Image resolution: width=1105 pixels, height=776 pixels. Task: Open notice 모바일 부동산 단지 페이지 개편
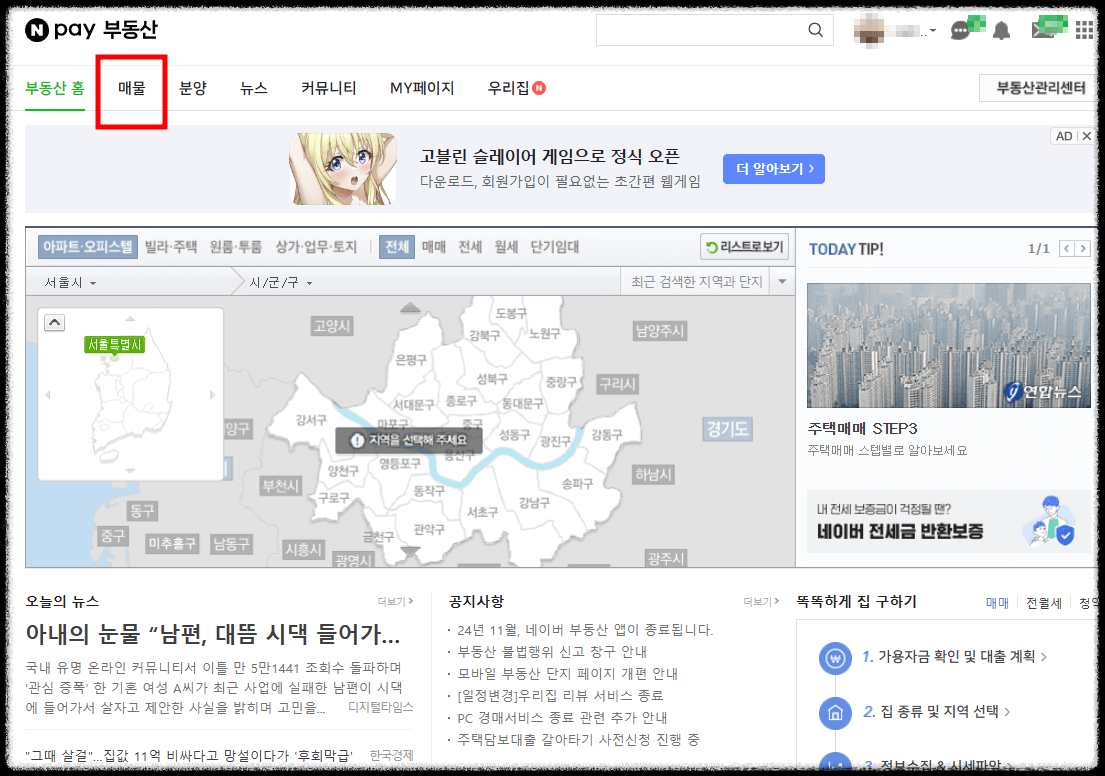(x=567, y=674)
